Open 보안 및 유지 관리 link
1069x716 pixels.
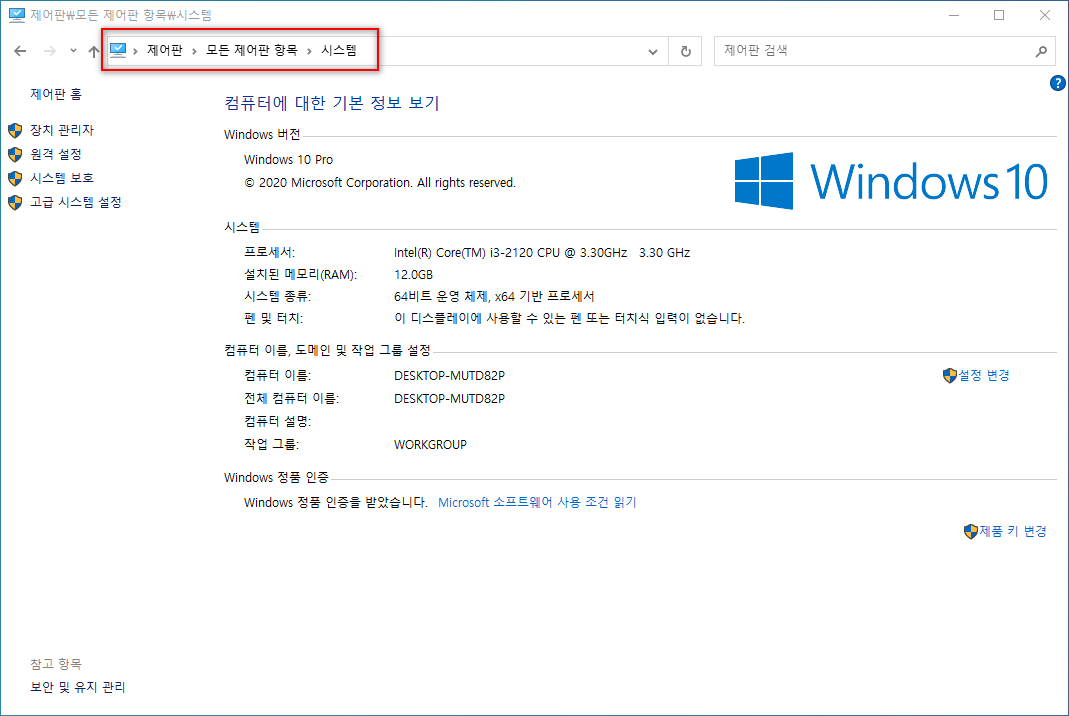pyautogui.click(x=78, y=687)
